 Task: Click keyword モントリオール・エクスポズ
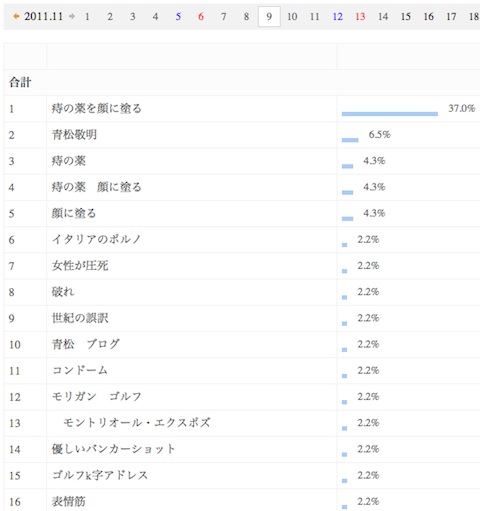pos(137,423)
